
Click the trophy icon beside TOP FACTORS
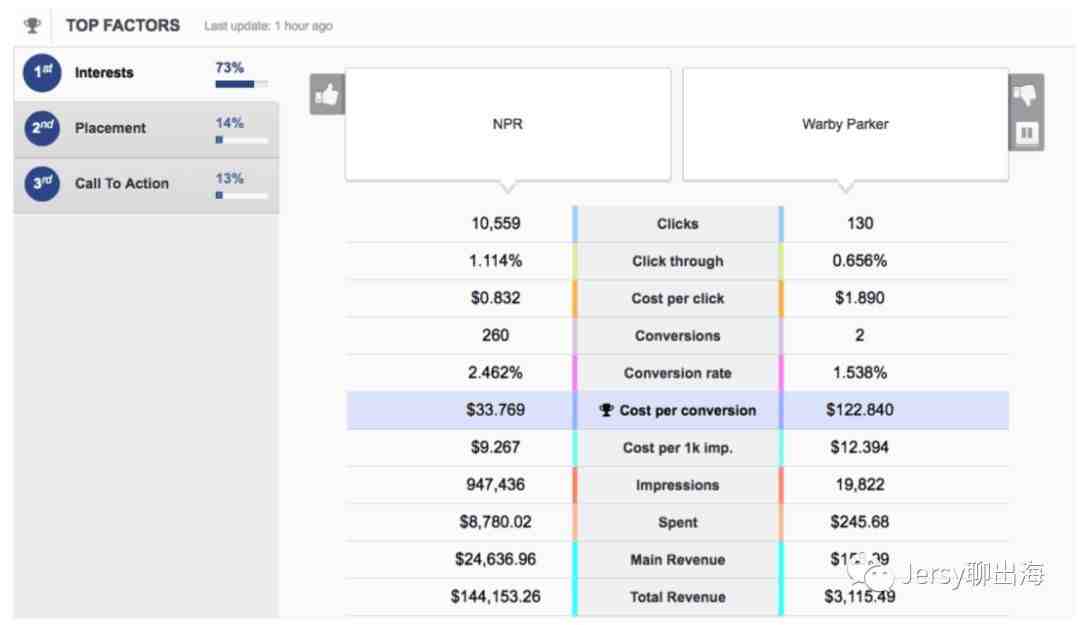(x=32, y=26)
